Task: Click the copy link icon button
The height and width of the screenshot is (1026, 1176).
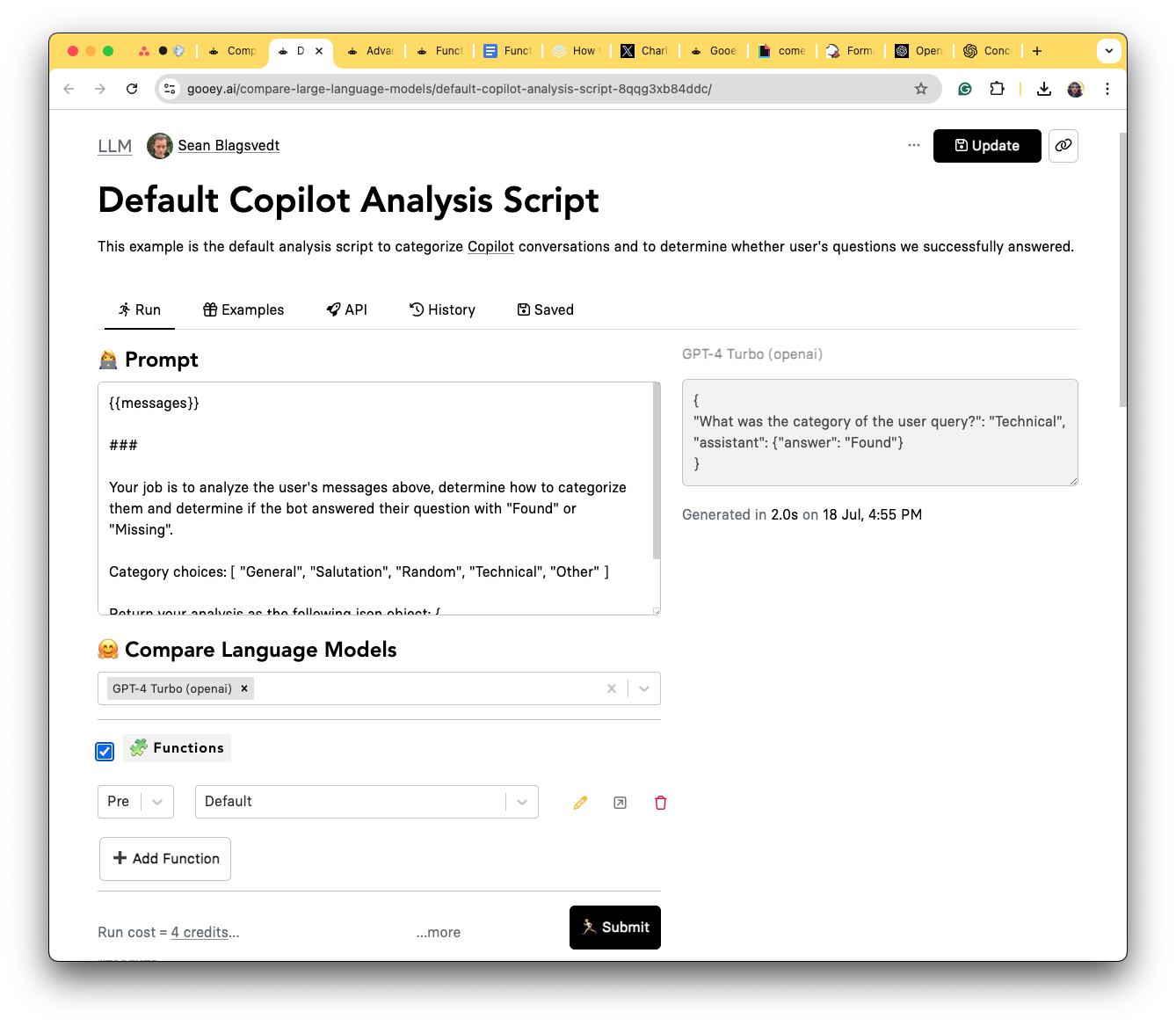Action: click(x=1063, y=146)
